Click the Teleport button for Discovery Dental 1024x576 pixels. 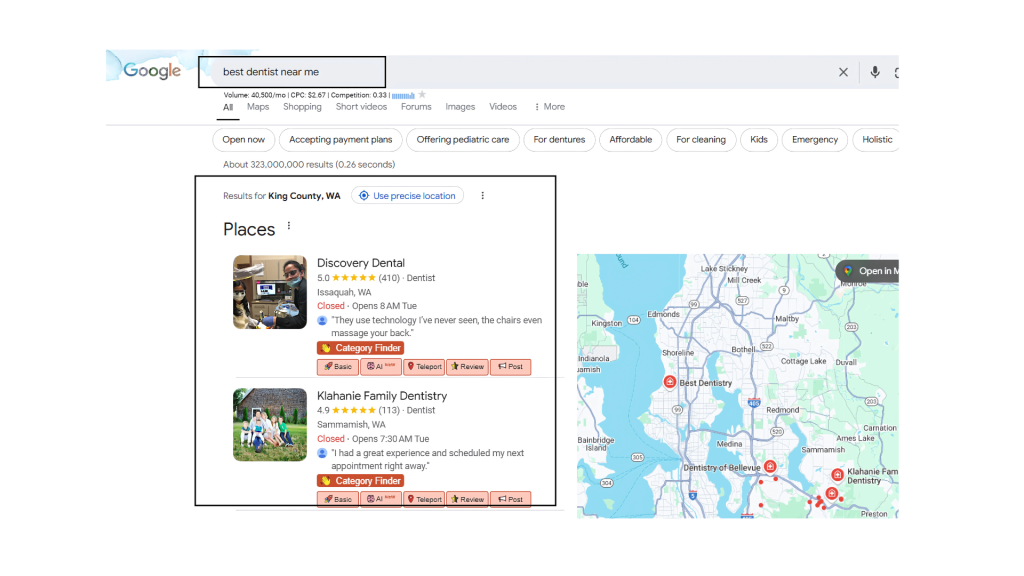click(x=424, y=366)
